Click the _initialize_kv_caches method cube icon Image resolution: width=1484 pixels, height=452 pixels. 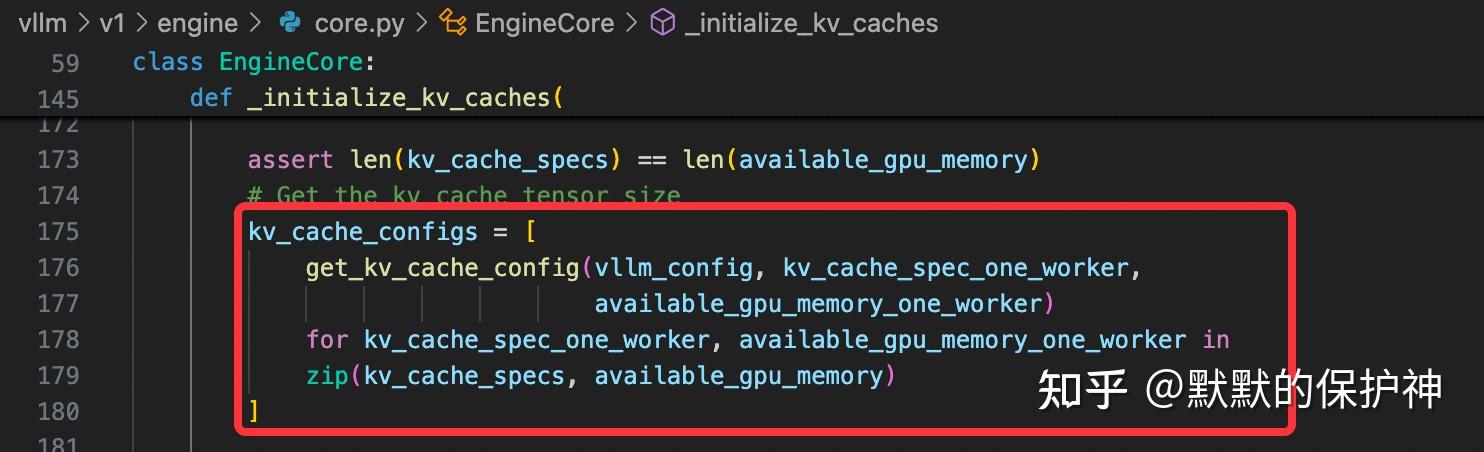(662, 23)
